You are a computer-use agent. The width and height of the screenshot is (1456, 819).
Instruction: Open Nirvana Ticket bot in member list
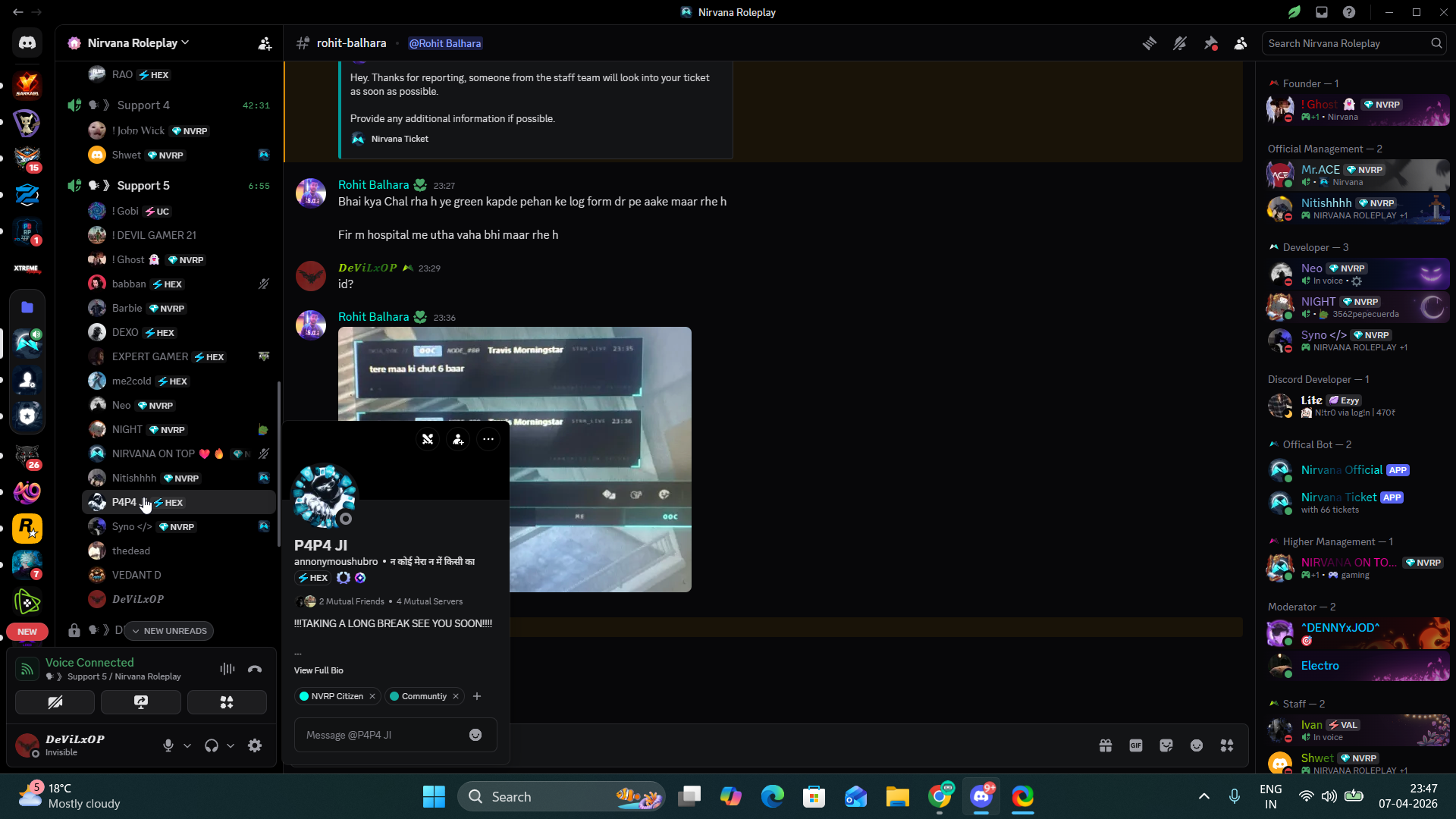[x=1357, y=503]
